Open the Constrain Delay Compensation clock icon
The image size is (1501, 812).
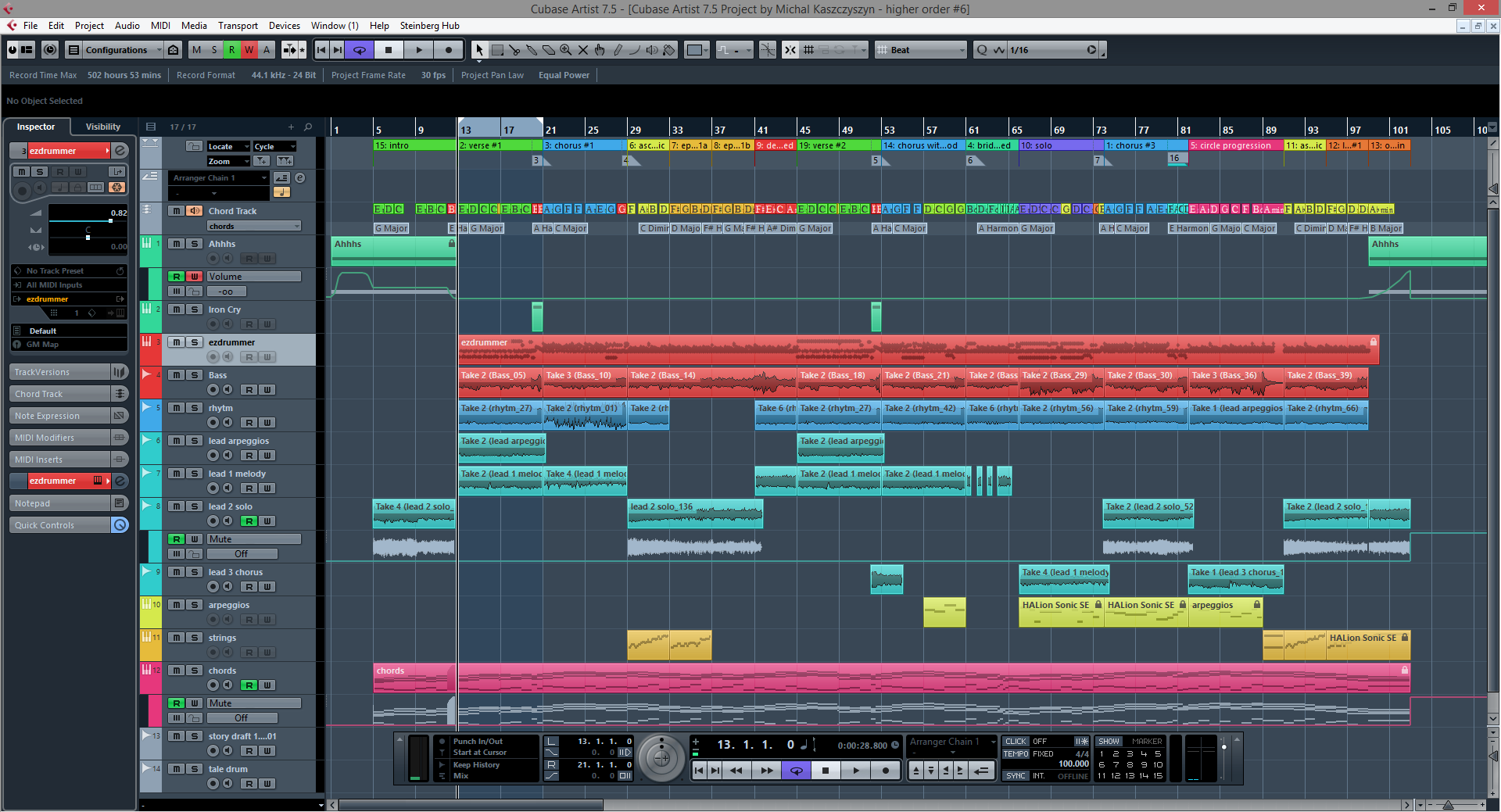tap(50, 50)
